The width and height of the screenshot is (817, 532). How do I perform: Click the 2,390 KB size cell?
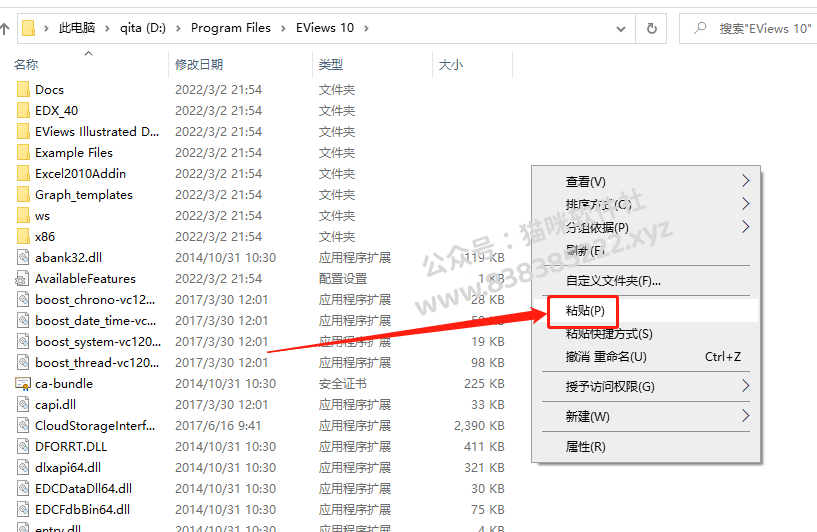click(x=479, y=426)
